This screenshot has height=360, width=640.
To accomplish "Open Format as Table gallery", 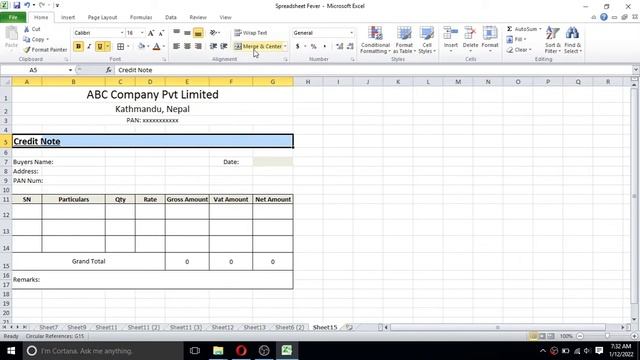I will [x=404, y=40].
